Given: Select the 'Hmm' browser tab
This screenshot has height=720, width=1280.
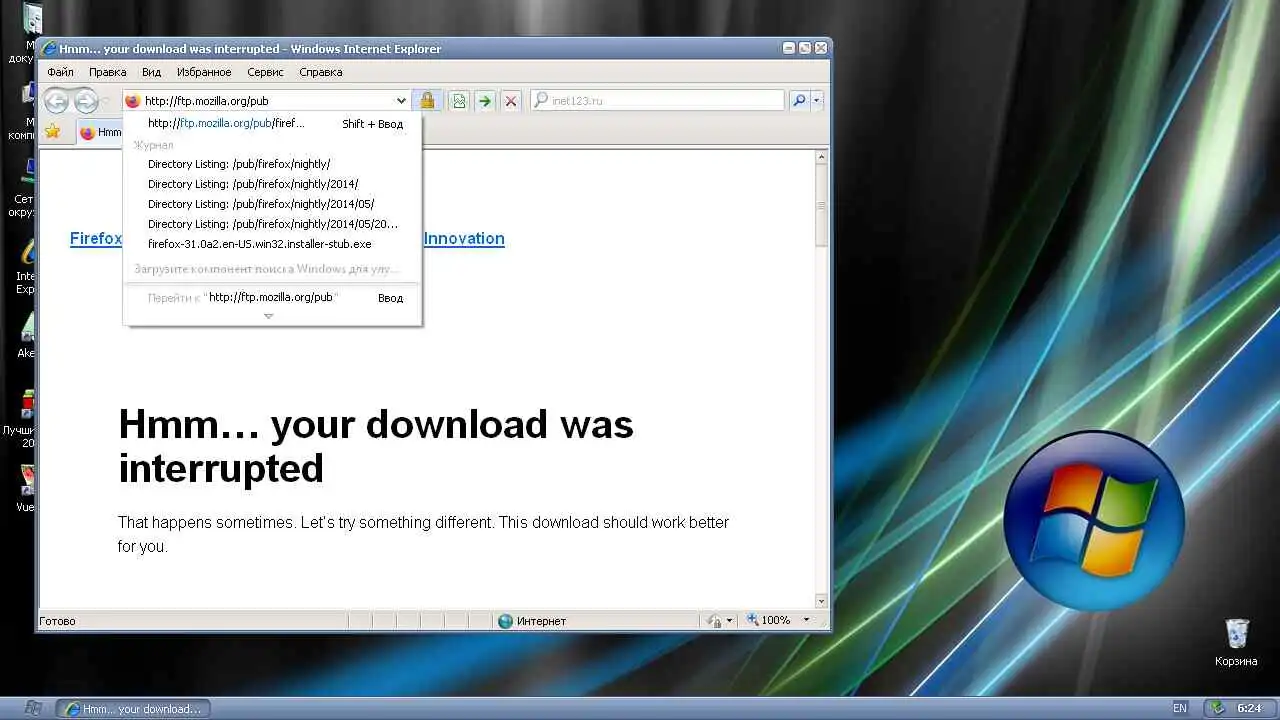Looking at the screenshot, I should 101,132.
